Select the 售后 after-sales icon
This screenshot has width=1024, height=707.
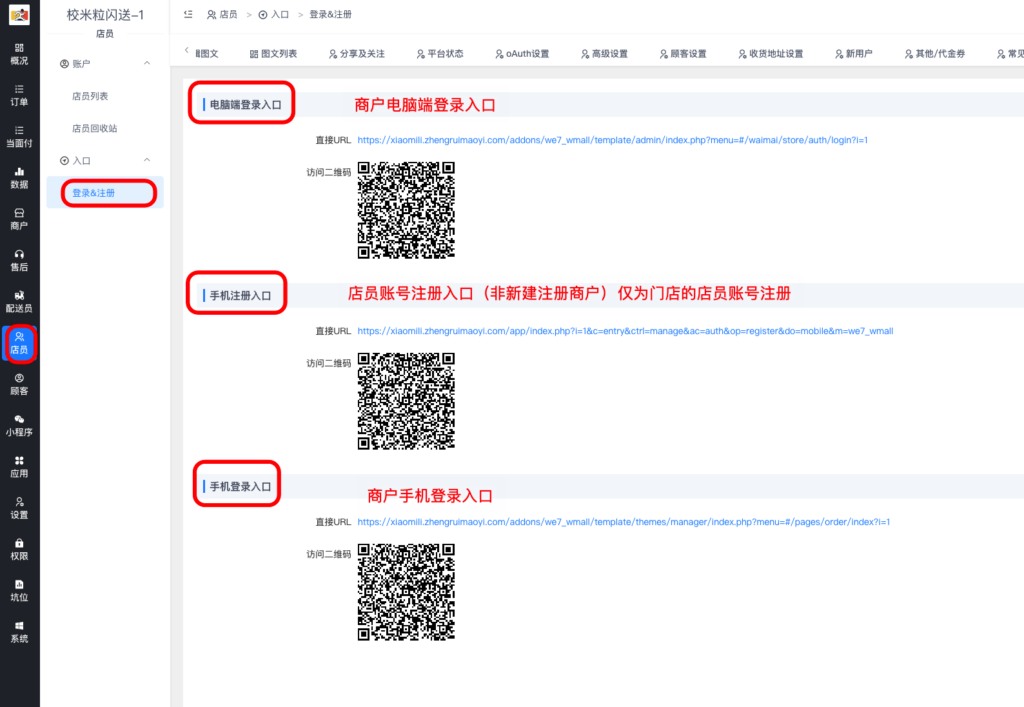point(19,258)
